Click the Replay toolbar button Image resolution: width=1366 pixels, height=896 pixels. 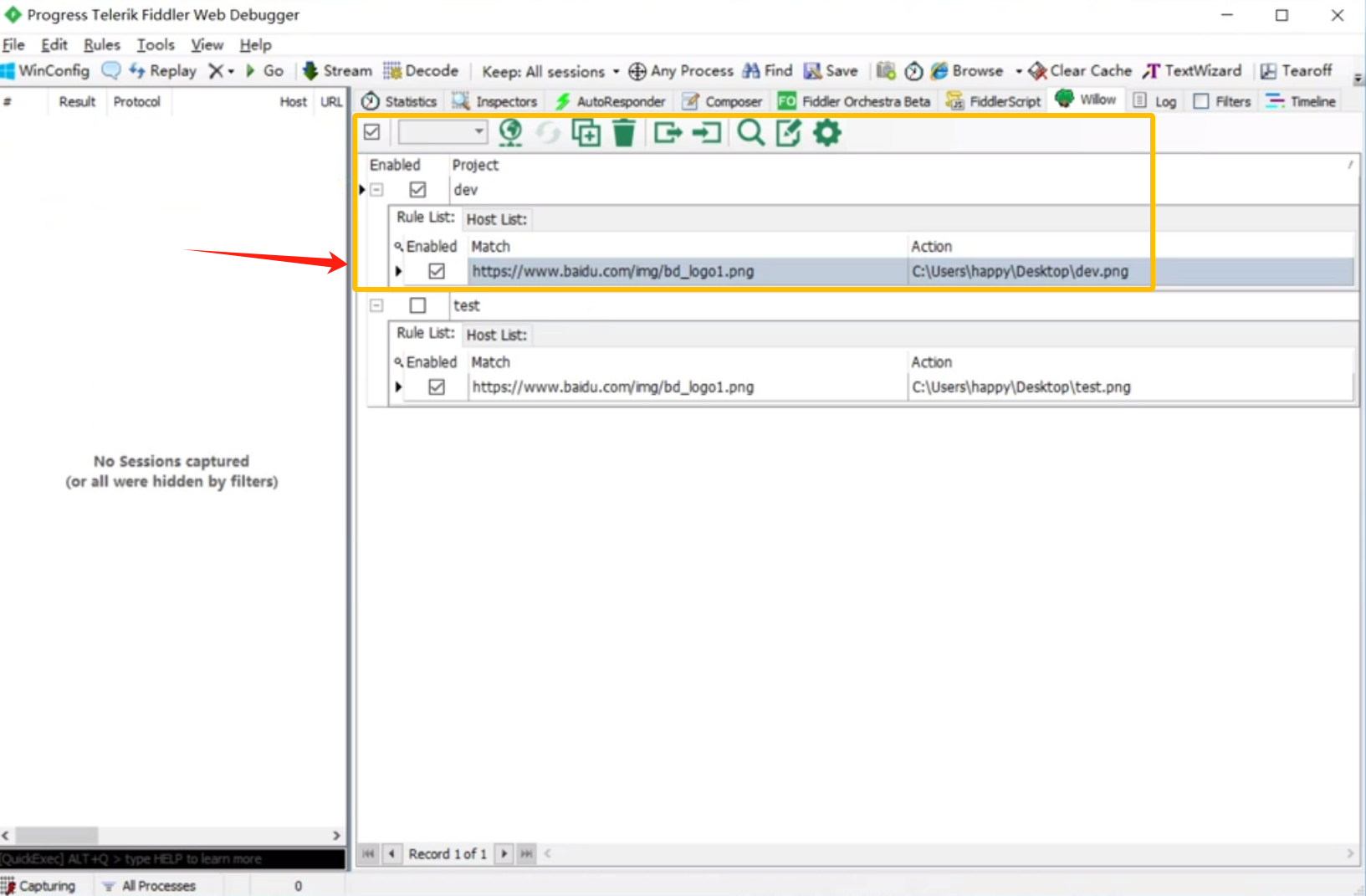(162, 71)
